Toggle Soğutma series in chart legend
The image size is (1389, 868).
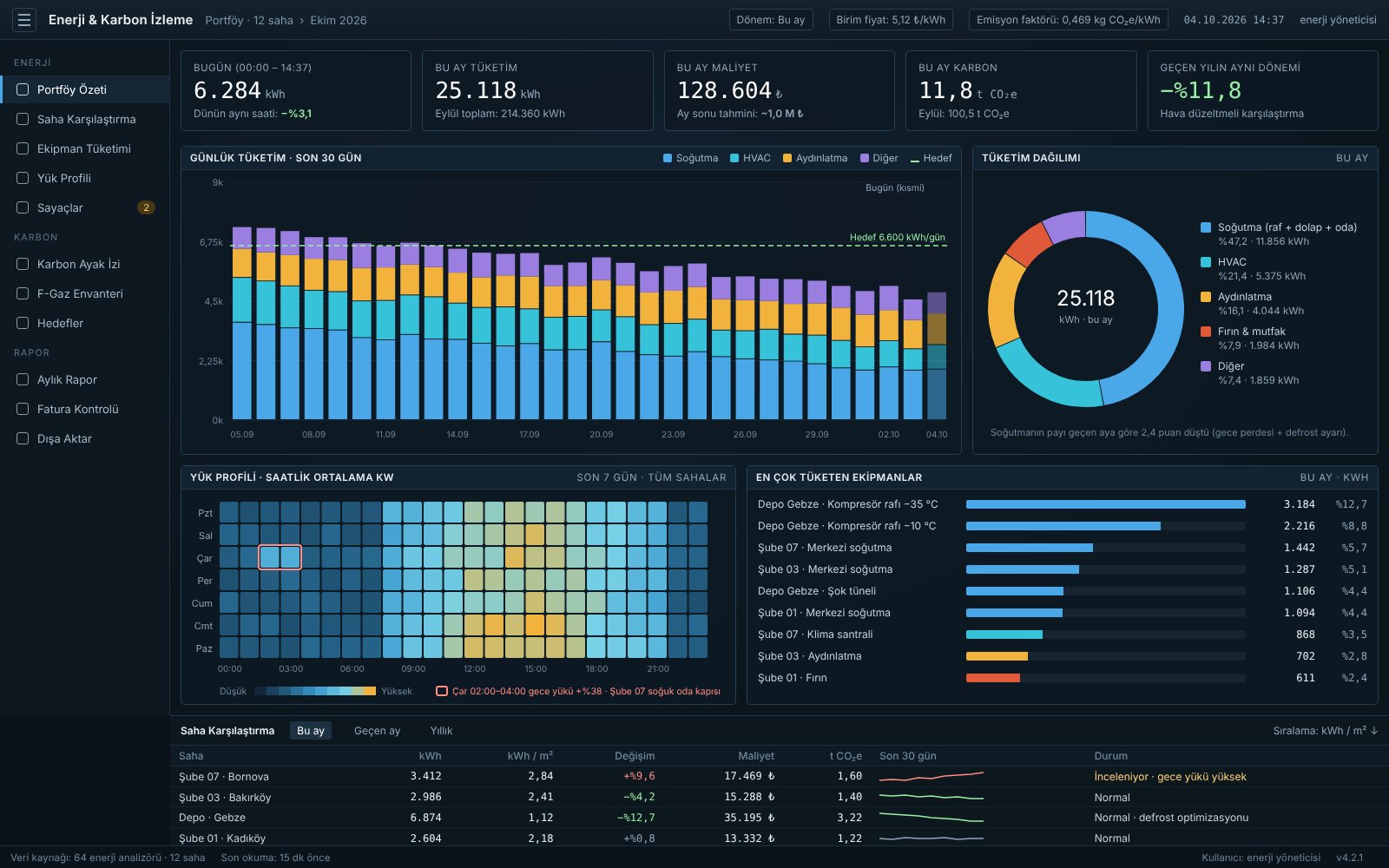click(690, 158)
